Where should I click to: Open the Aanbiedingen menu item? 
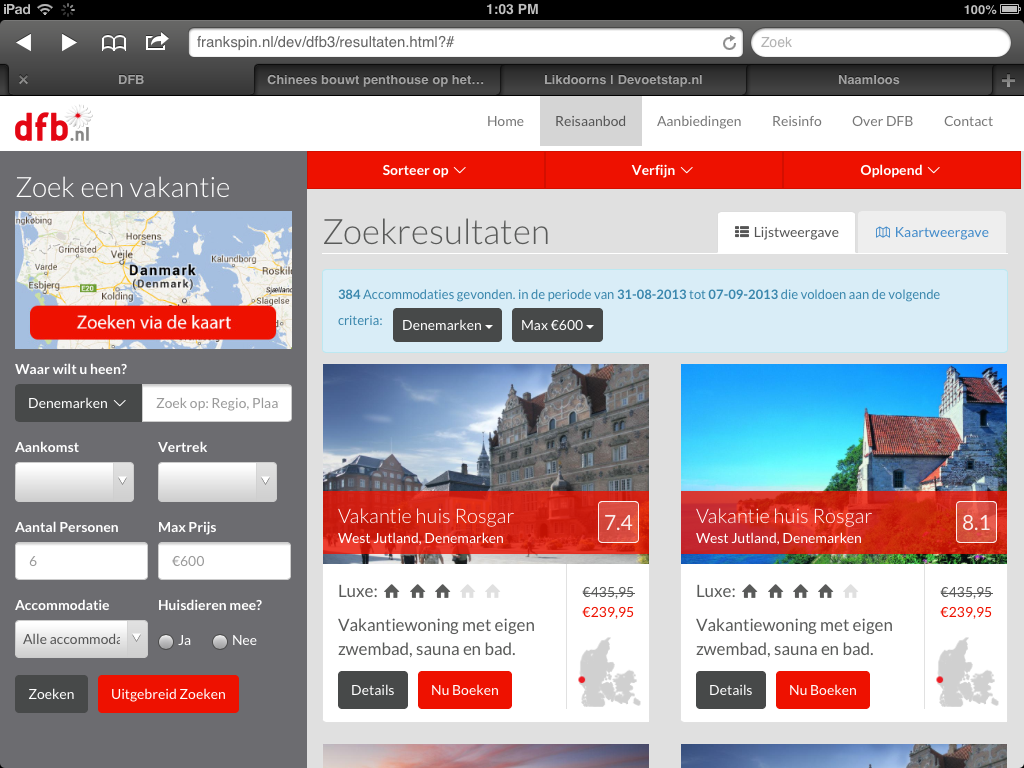click(x=700, y=120)
